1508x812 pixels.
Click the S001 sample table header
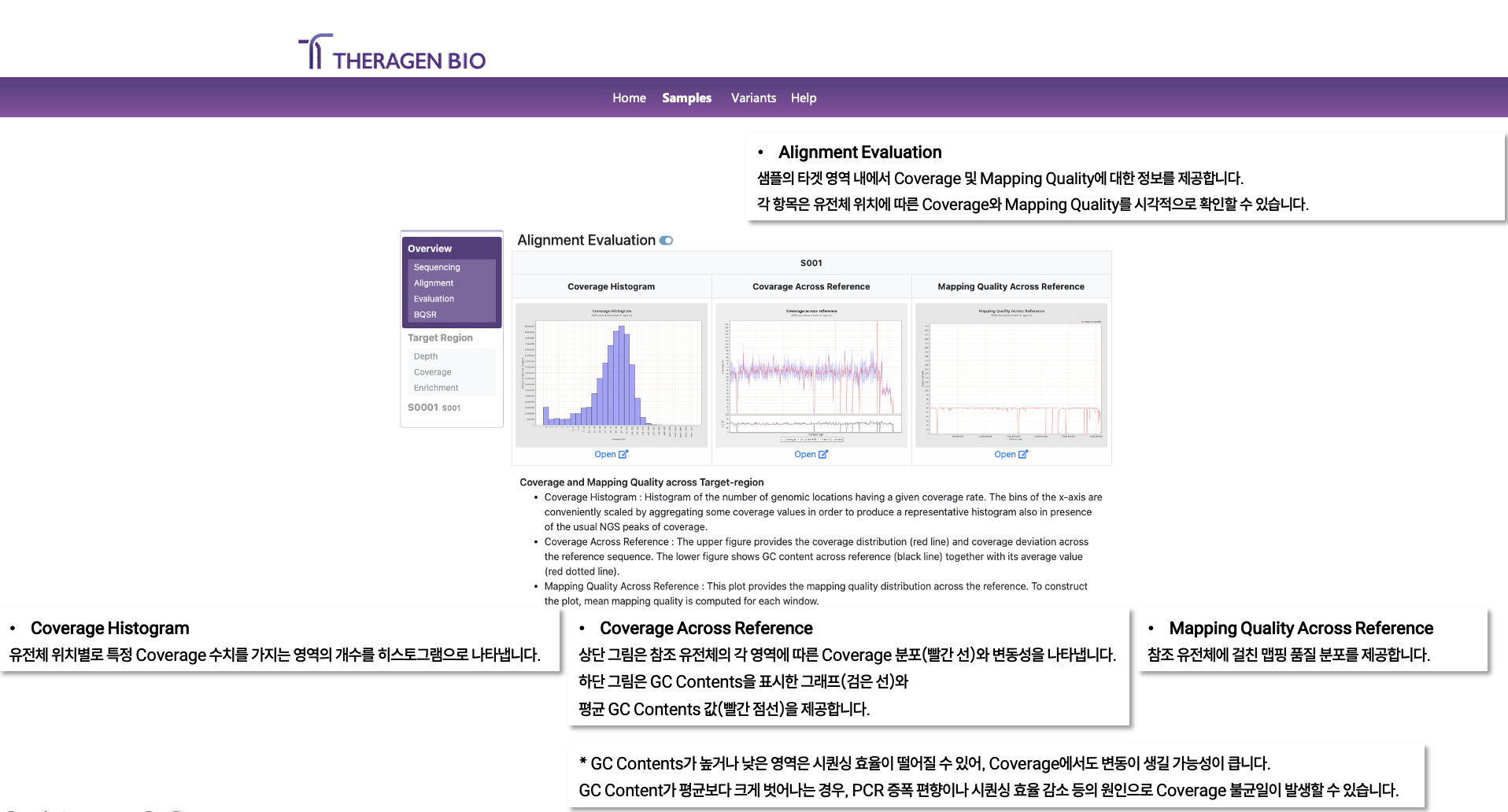click(811, 263)
